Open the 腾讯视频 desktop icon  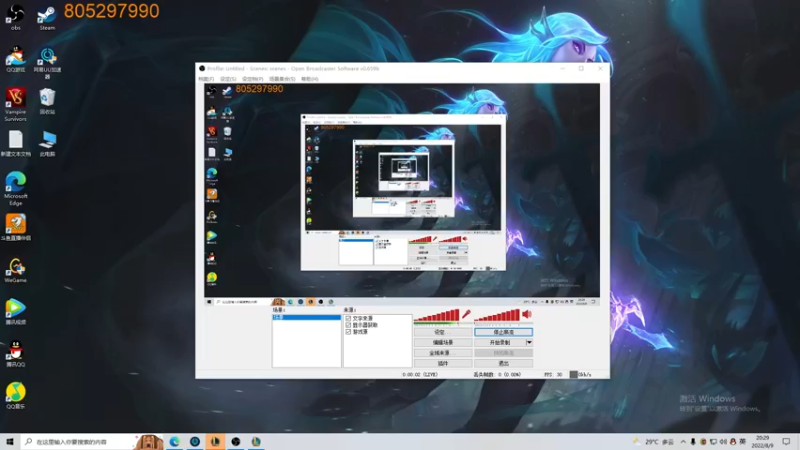[x=16, y=312]
